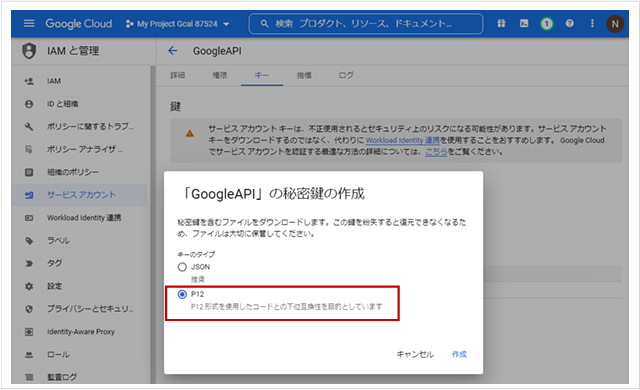Click the warning triangle icon

pos(190,133)
